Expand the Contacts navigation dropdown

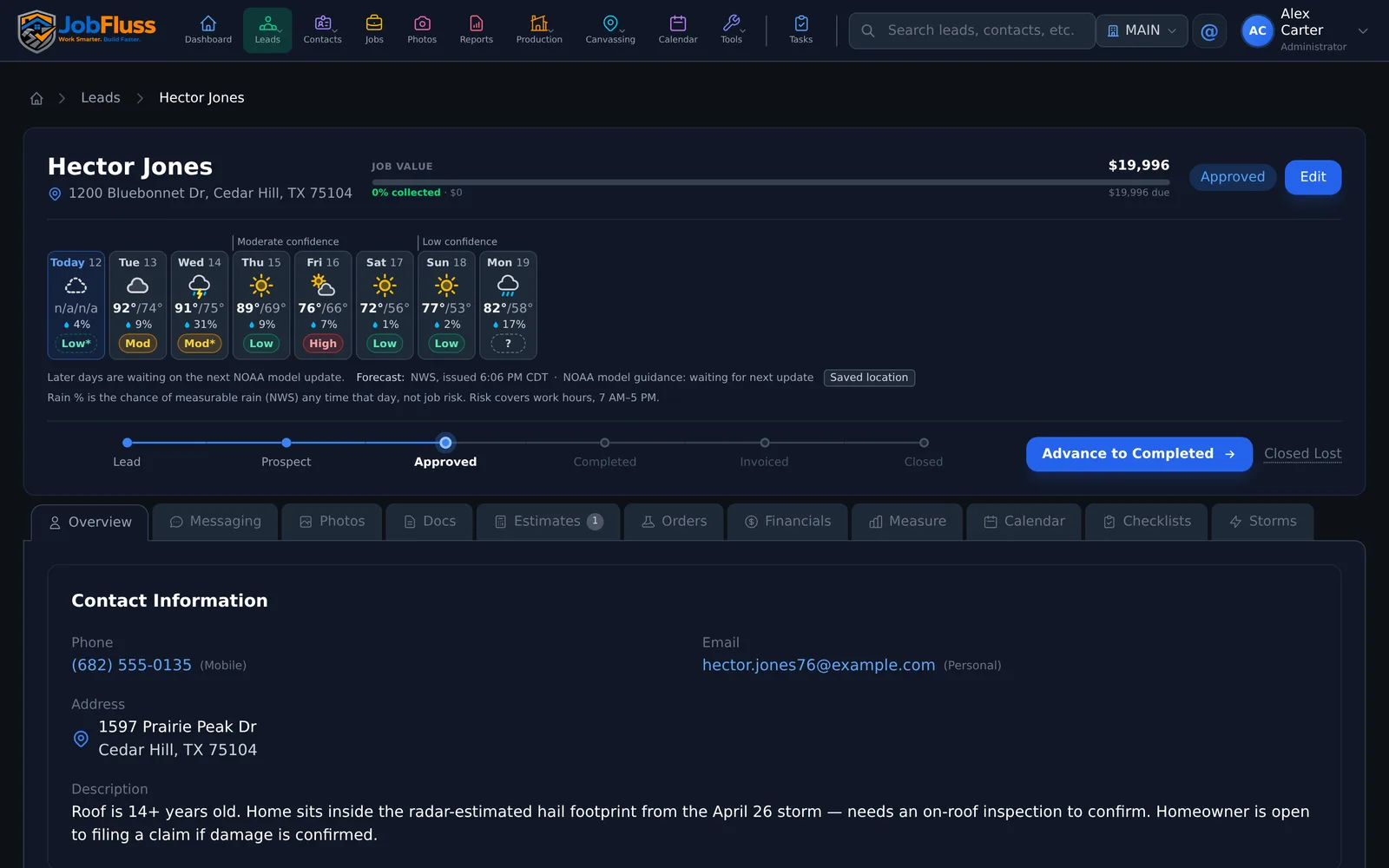click(322, 30)
